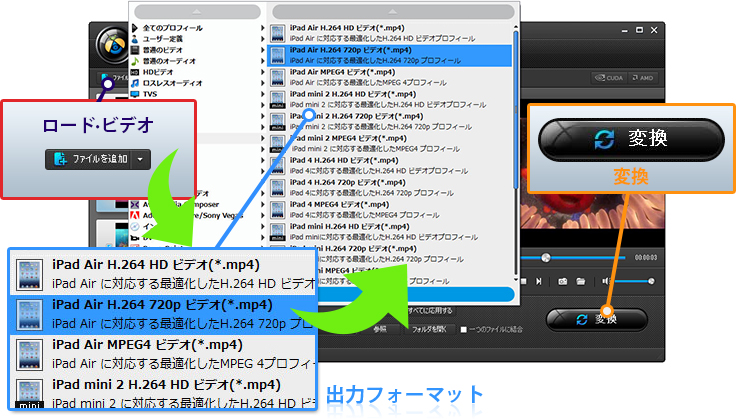Click the iPad 4 H.264 HD profile icon
Image resolution: width=736 pixels, height=419 pixels.
click(x=277, y=166)
